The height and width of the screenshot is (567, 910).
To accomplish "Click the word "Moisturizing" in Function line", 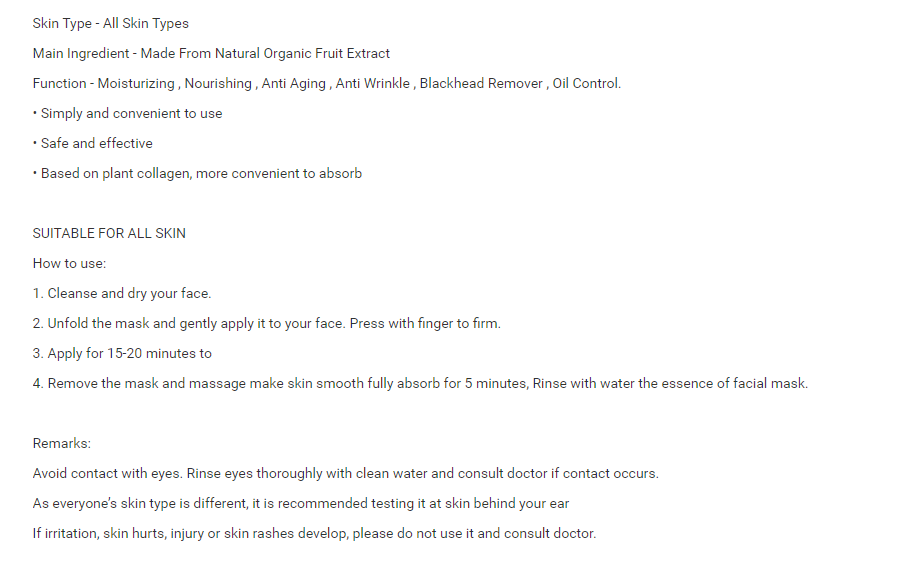I will [x=136, y=83].
